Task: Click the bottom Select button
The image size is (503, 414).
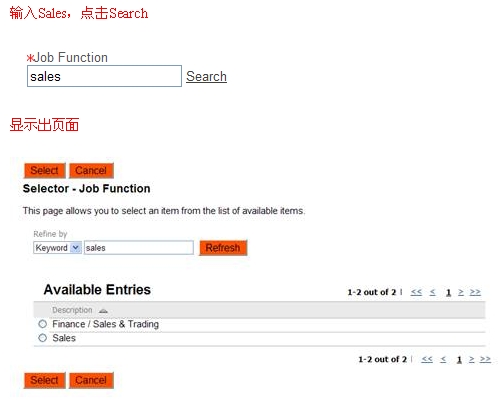Action: 45,380
